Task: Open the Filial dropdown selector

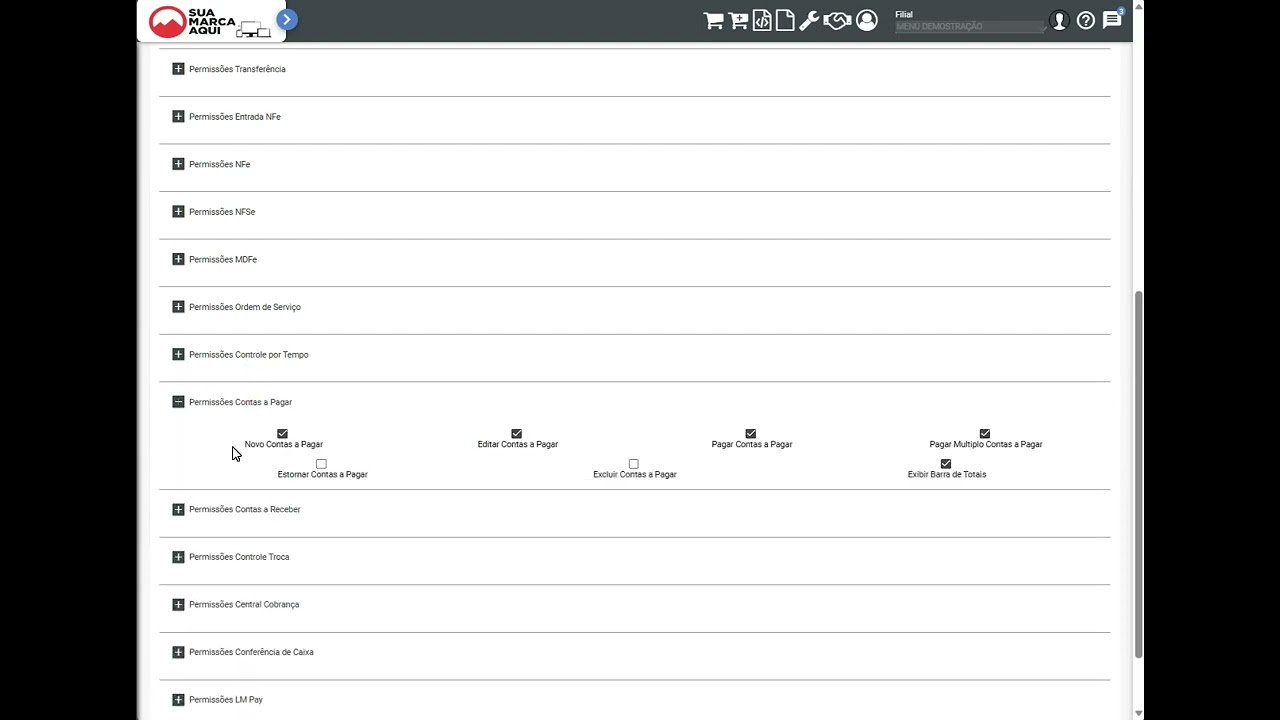Action: [970, 26]
